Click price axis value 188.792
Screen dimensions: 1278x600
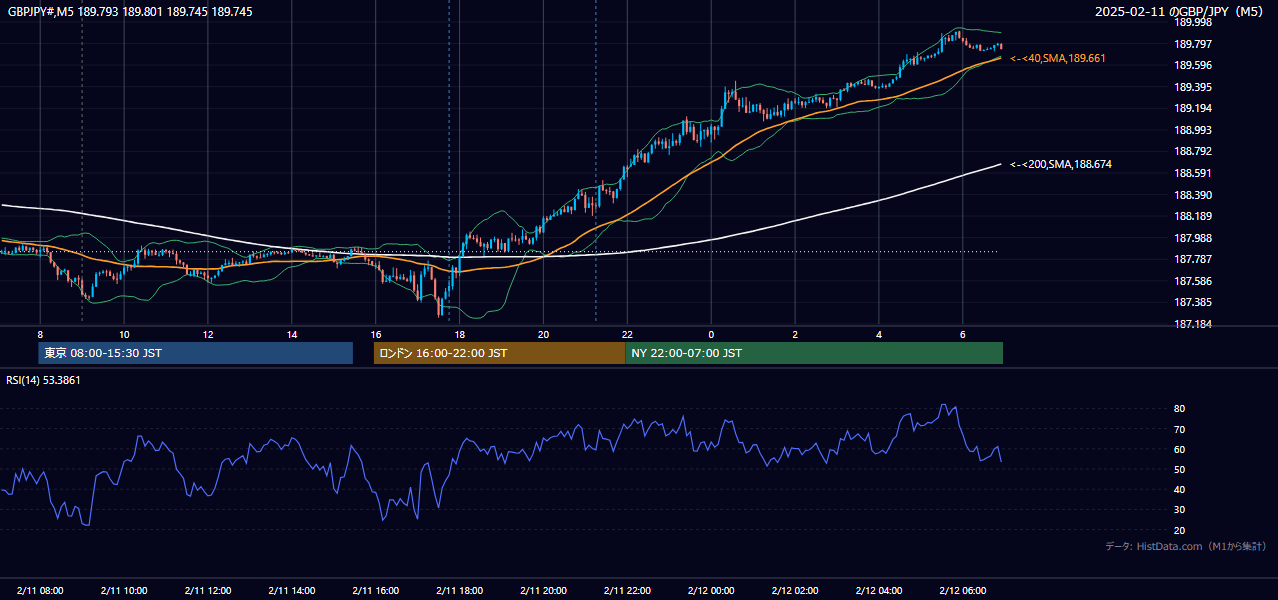point(1193,151)
